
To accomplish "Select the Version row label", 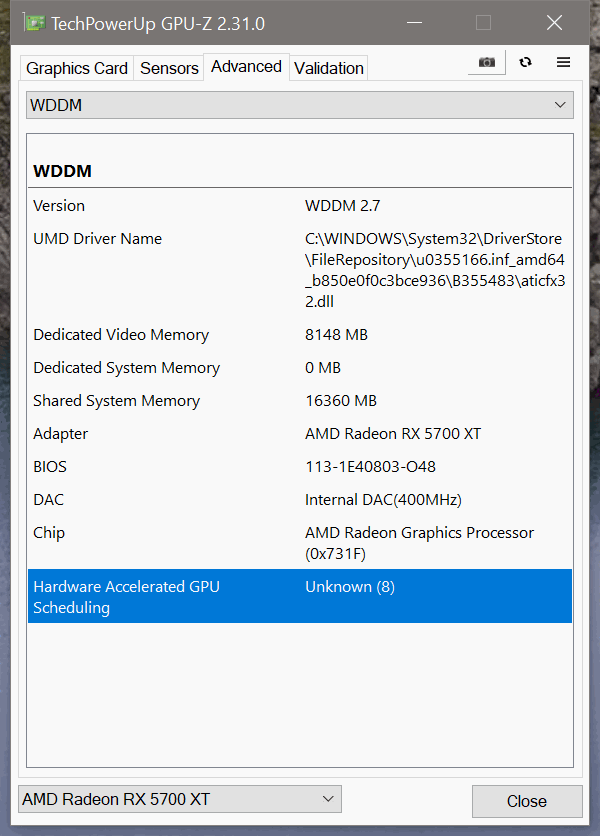I will click(x=59, y=206).
